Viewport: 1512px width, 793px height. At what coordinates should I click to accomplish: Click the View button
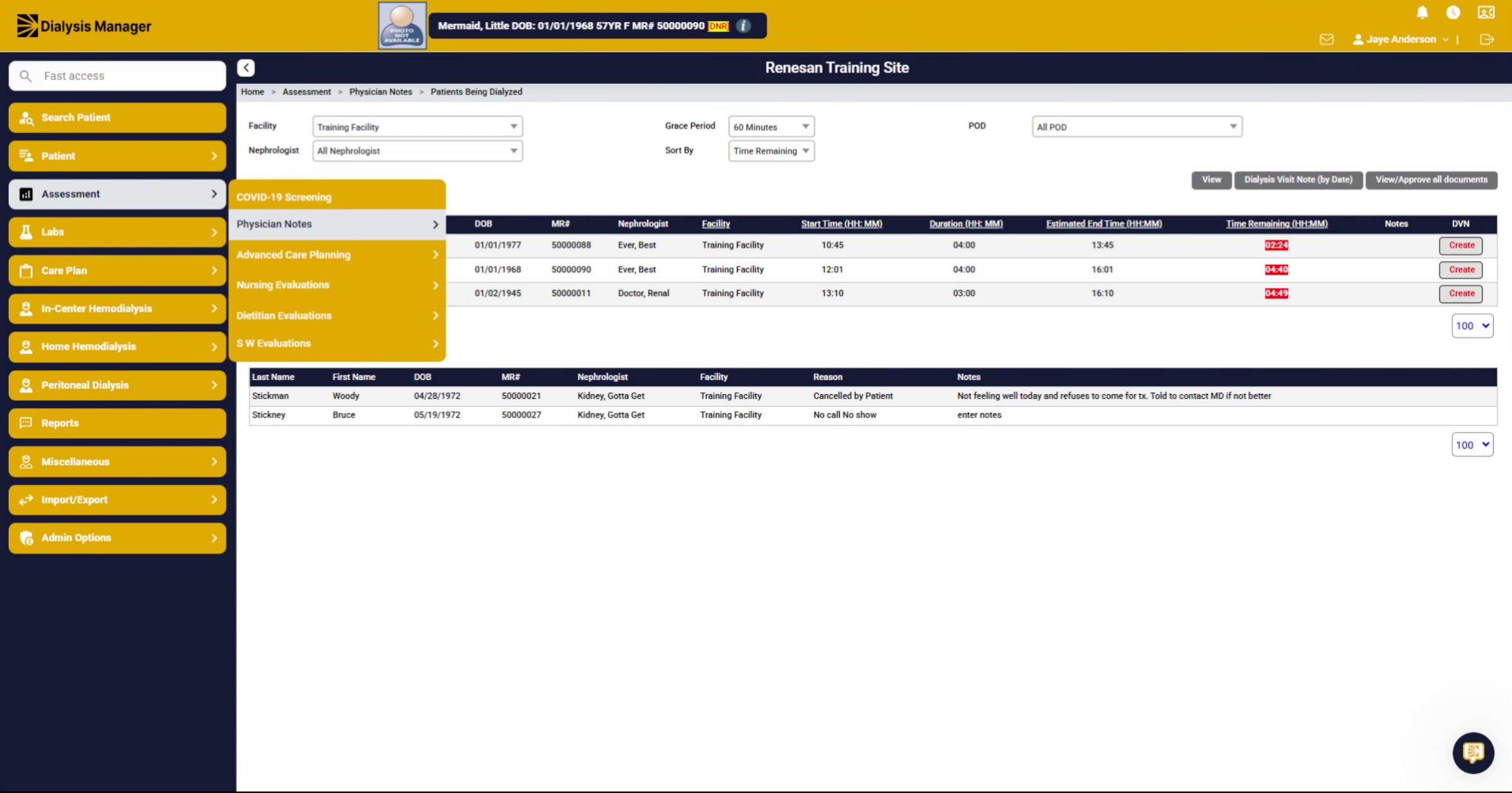point(1211,180)
